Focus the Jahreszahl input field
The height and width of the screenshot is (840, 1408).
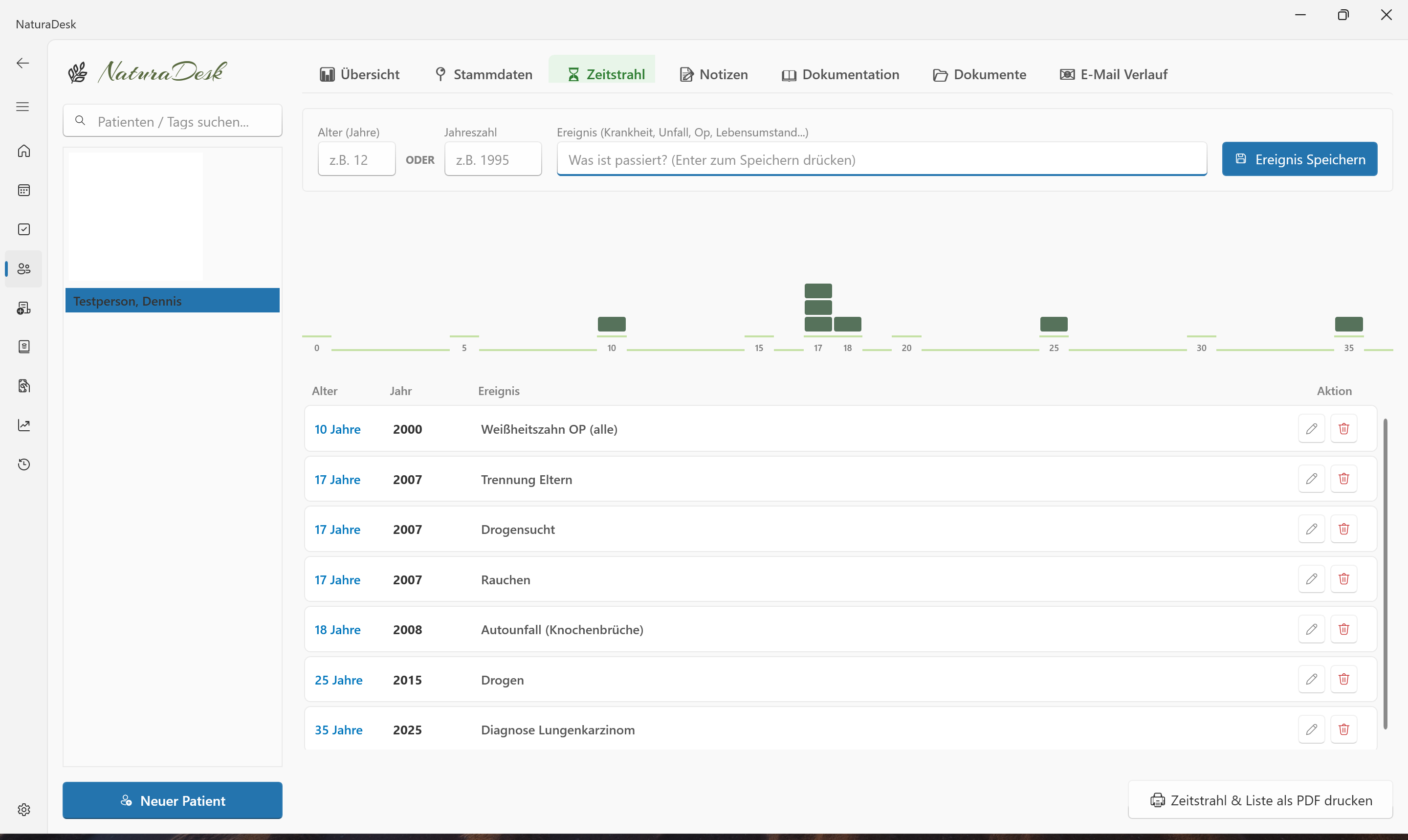[x=493, y=159]
